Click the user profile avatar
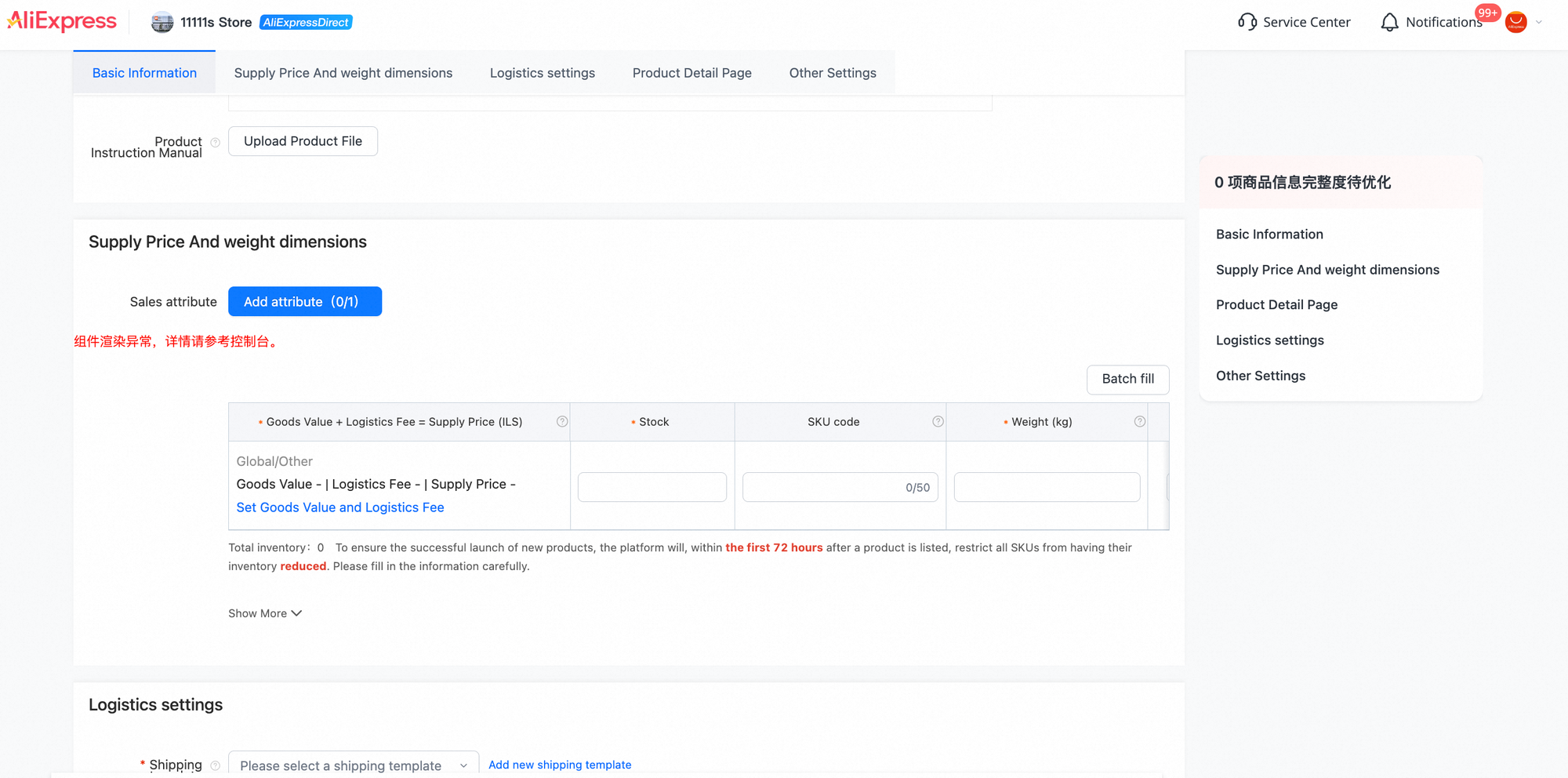This screenshot has width=1568, height=778. (1516, 22)
